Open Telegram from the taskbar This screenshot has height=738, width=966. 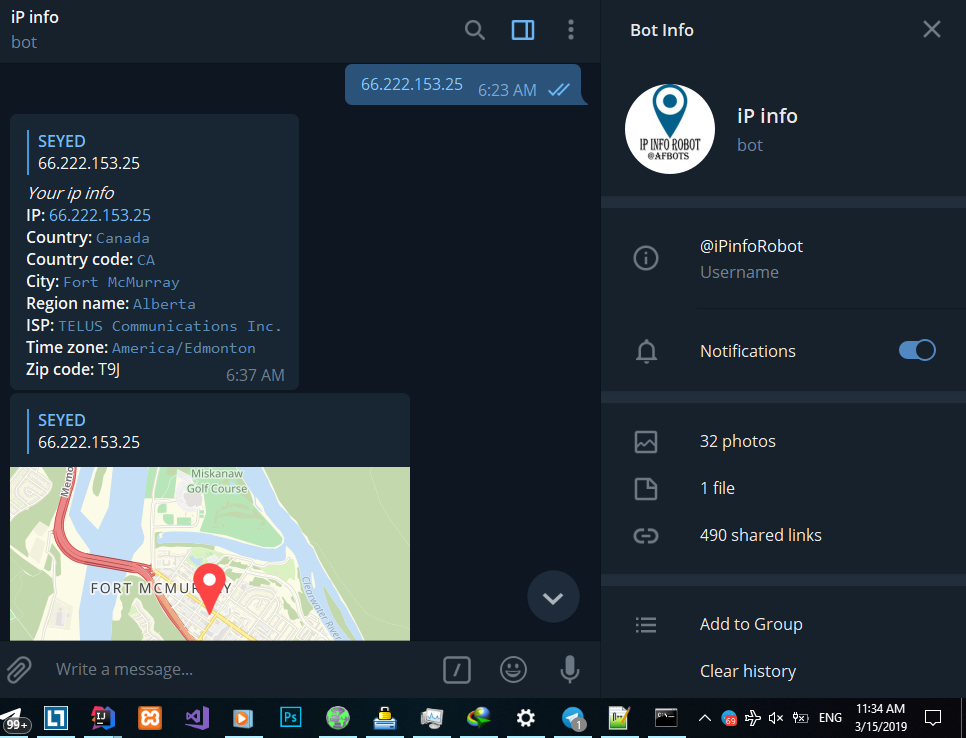coord(573,718)
